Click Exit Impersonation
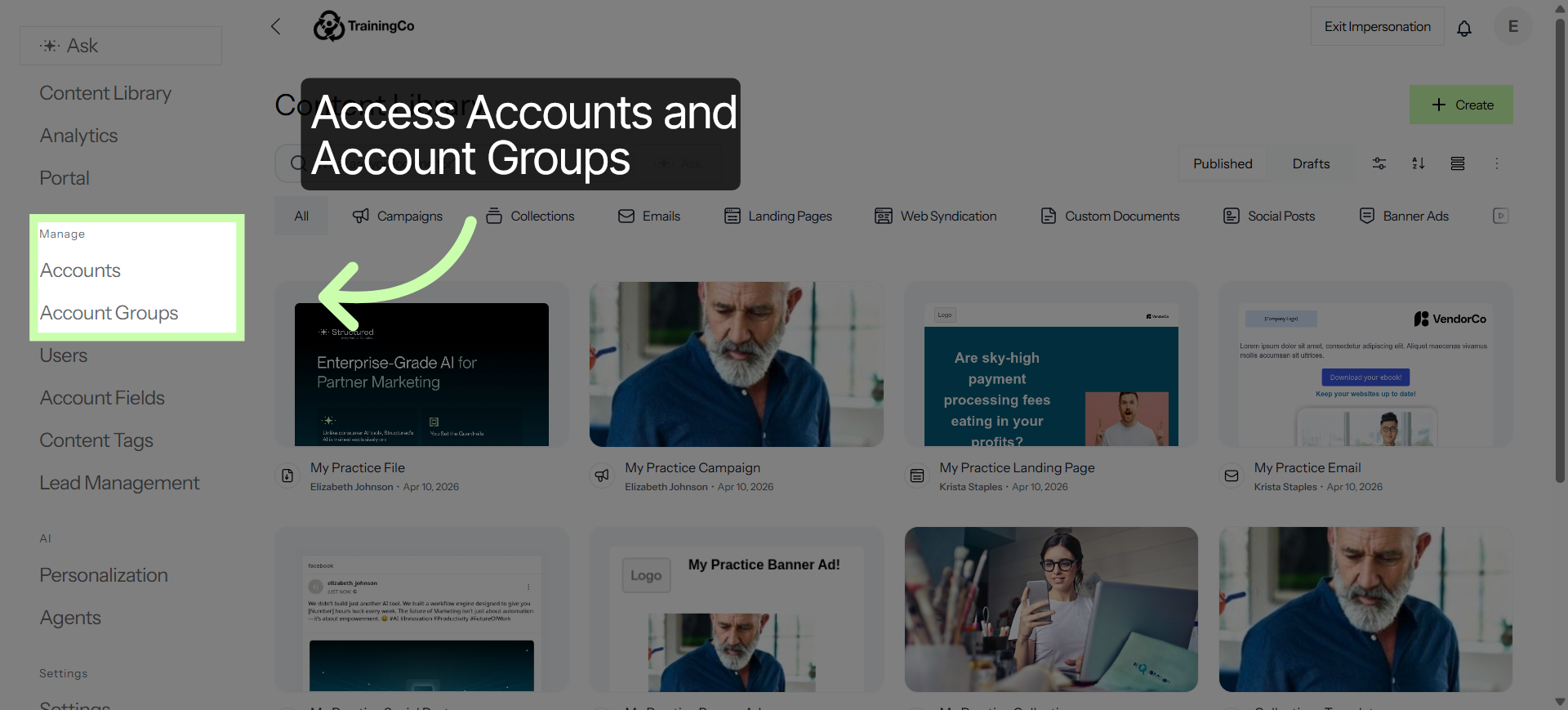1568x710 pixels. click(x=1378, y=26)
